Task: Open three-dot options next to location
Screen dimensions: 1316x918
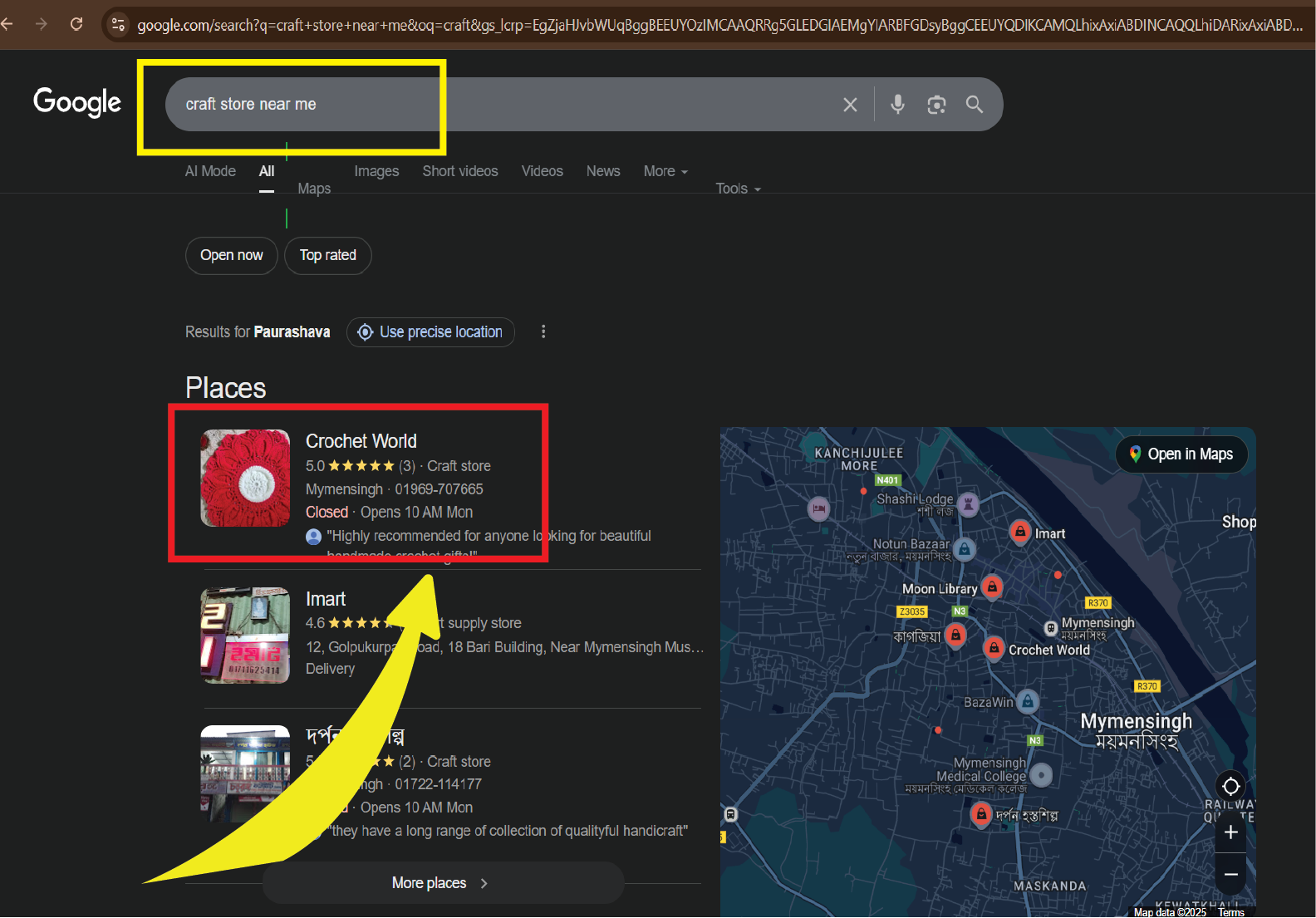Action: click(x=543, y=331)
